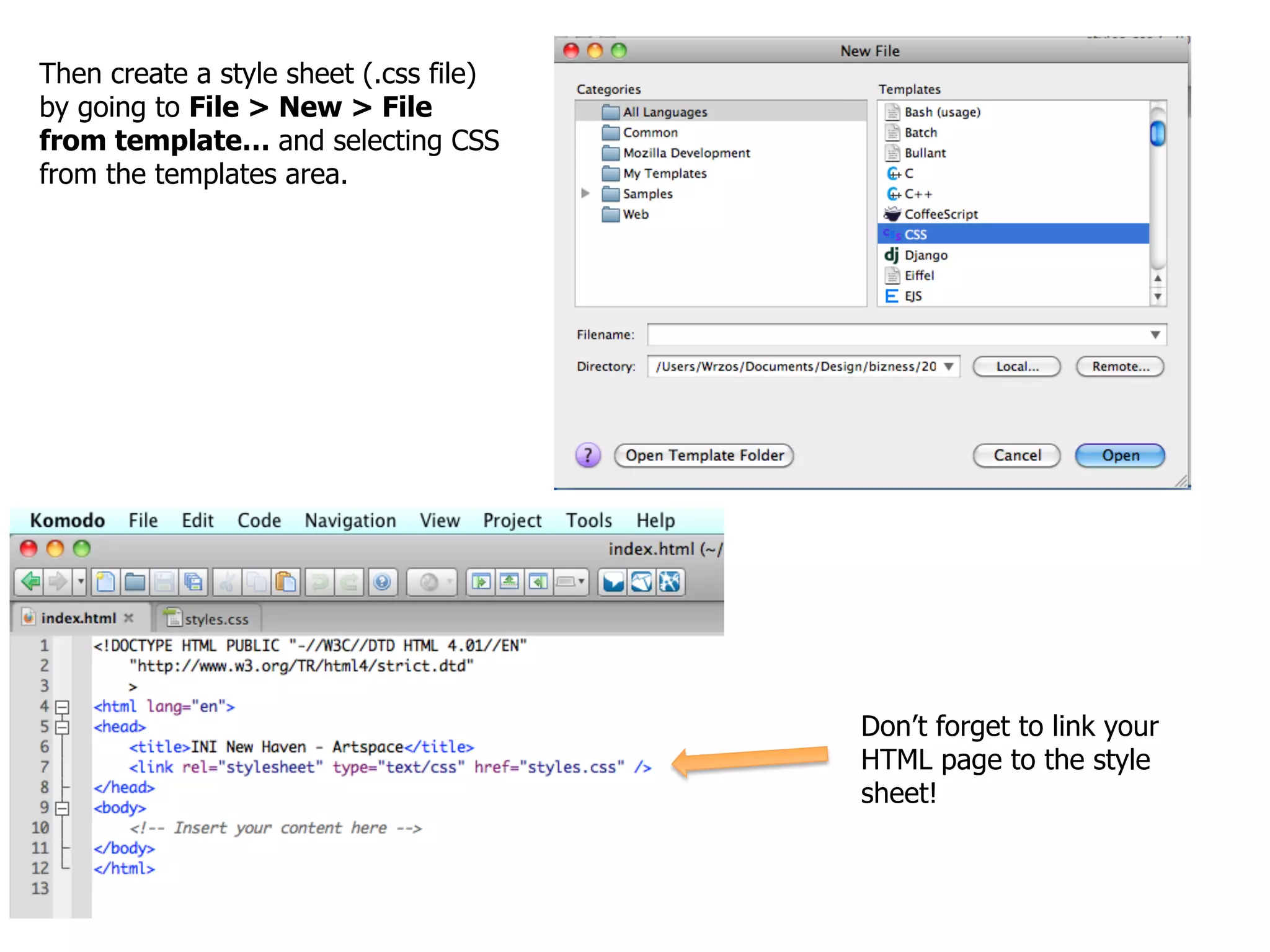Collapse the html tag fold marker on line 4
The height and width of the screenshot is (952, 1270).
coord(62,707)
